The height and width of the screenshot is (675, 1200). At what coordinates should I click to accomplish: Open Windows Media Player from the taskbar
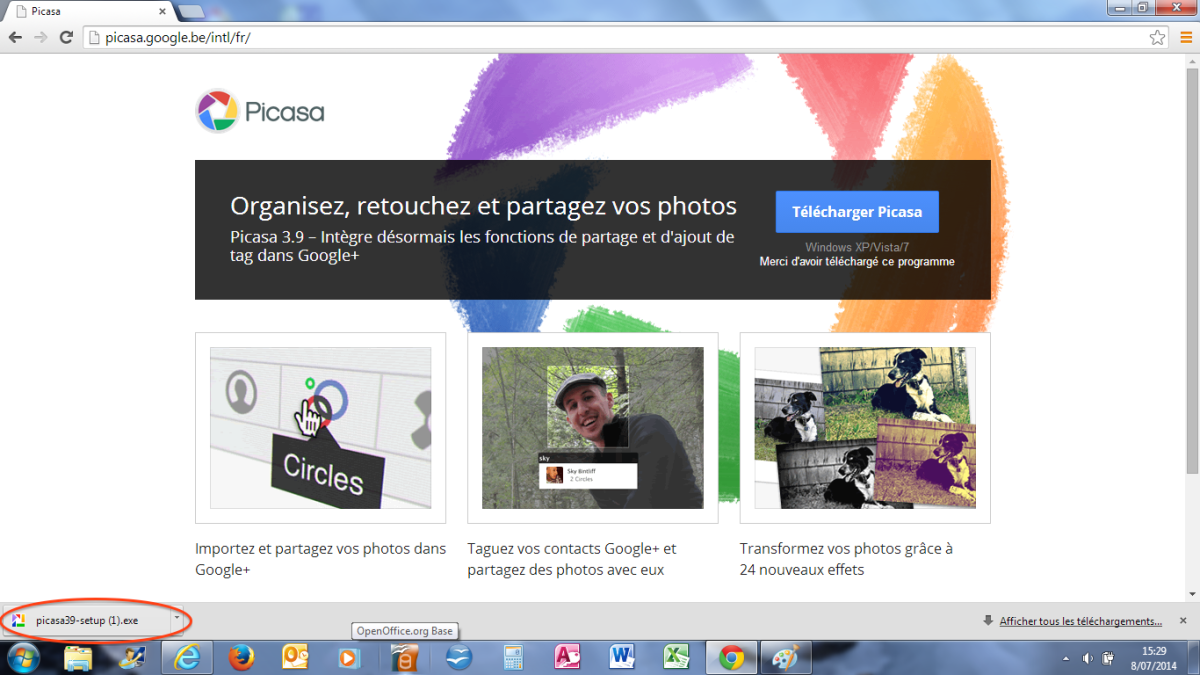click(x=349, y=657)
